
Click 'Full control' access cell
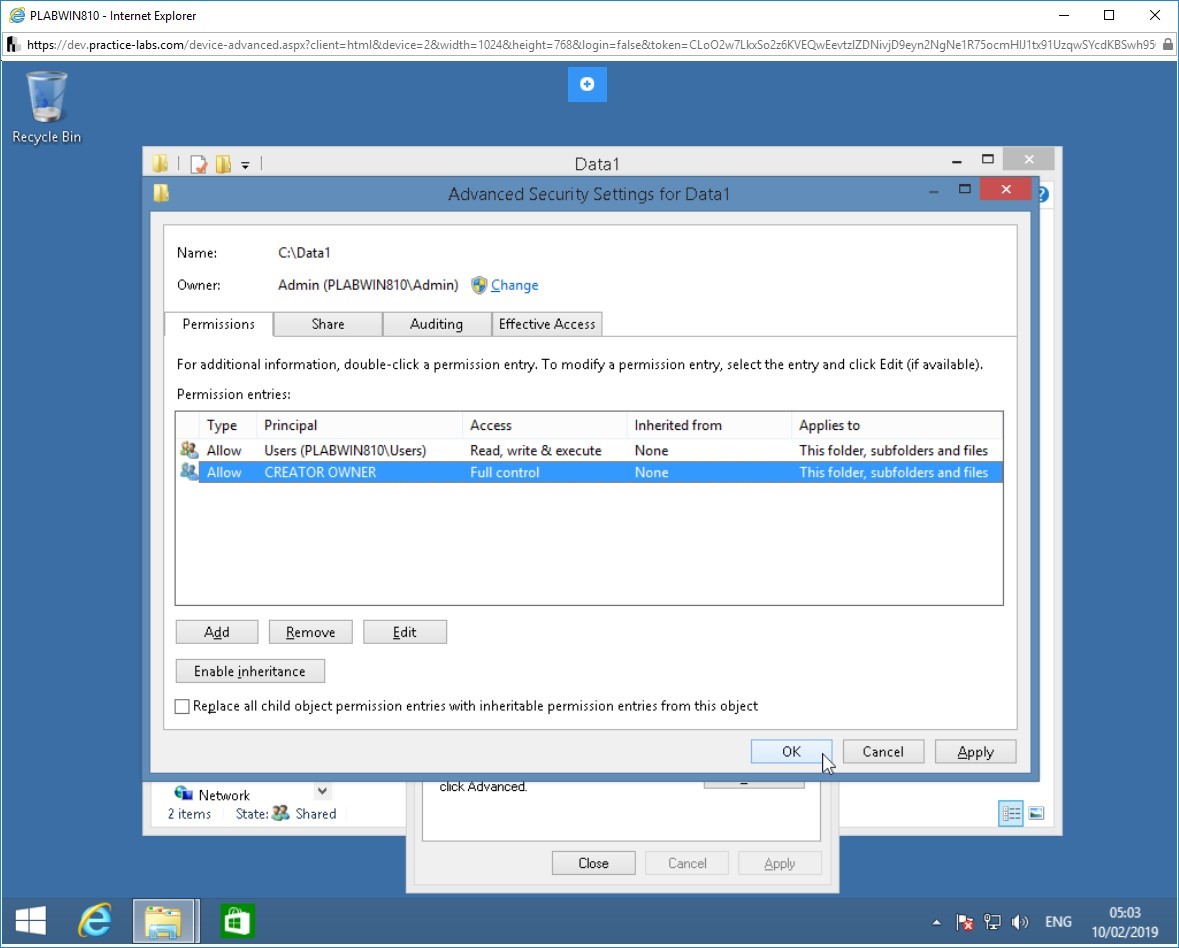click(505, 472)
